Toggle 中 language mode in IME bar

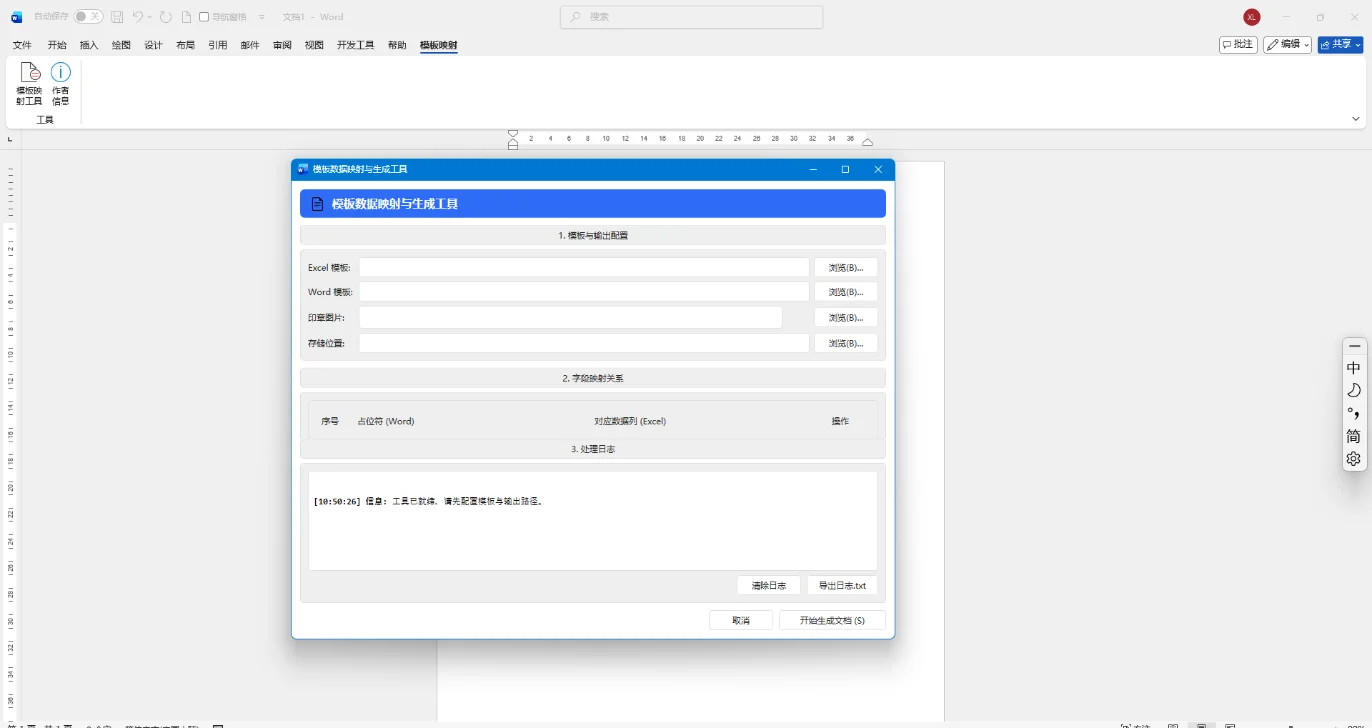tap(1354, 368)
